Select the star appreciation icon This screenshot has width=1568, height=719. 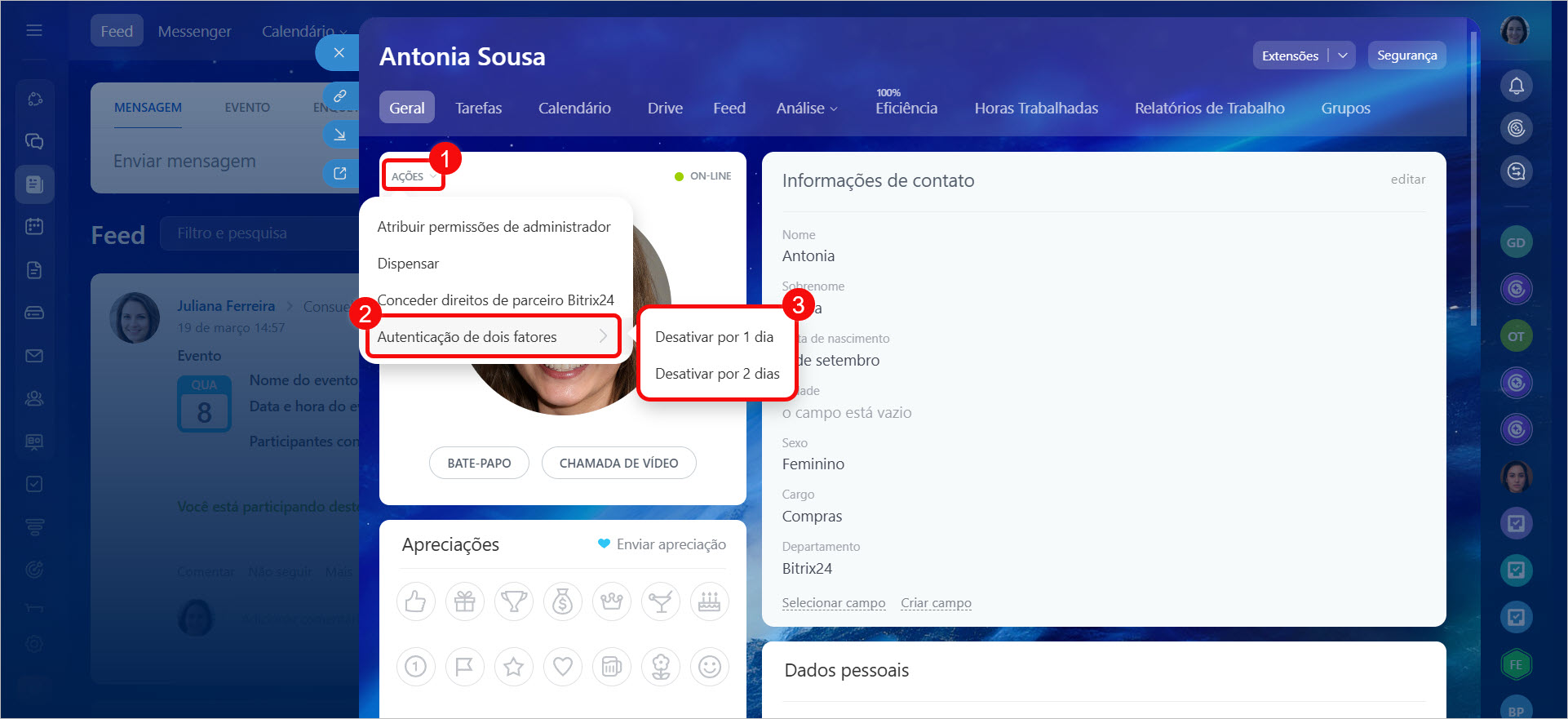point(513,667)
